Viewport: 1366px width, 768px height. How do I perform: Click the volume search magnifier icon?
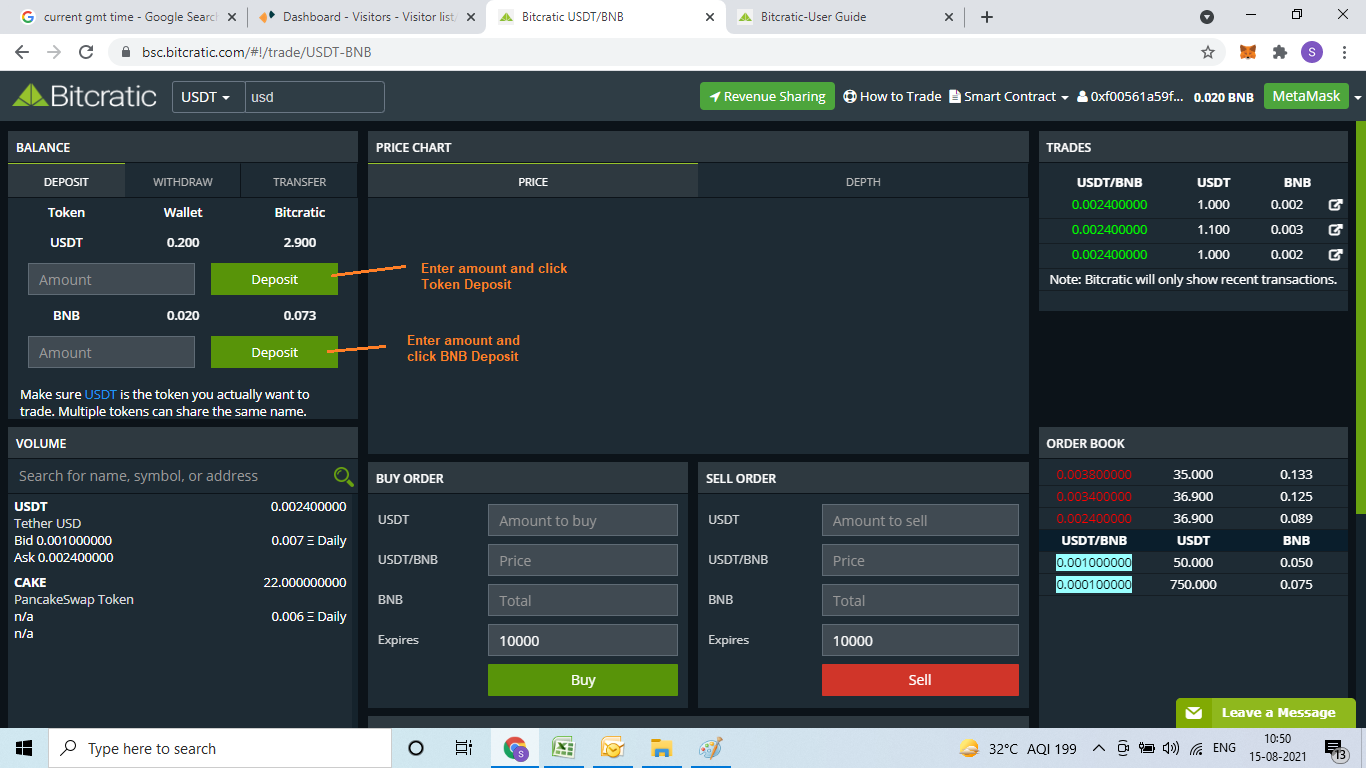pos(343,477)
